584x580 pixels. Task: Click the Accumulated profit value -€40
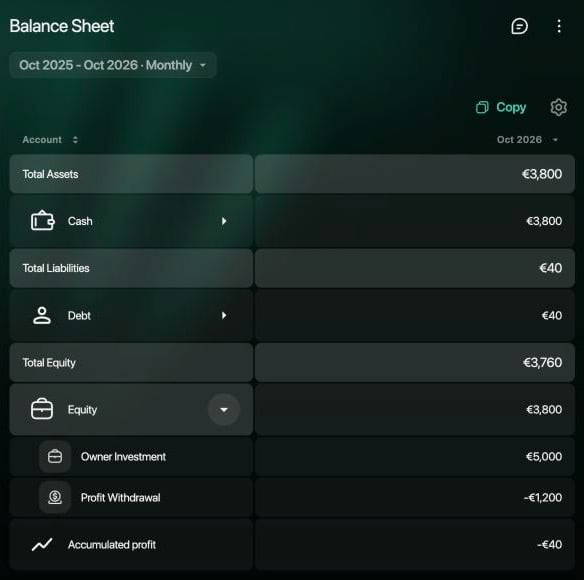[549, 545]
